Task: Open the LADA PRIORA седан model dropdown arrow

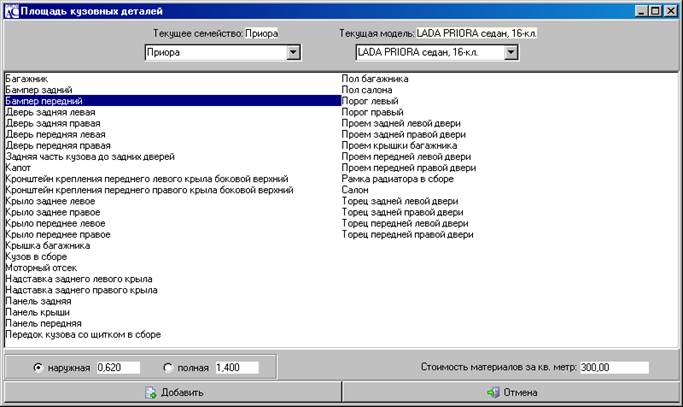Action: (x=511, y=53)
